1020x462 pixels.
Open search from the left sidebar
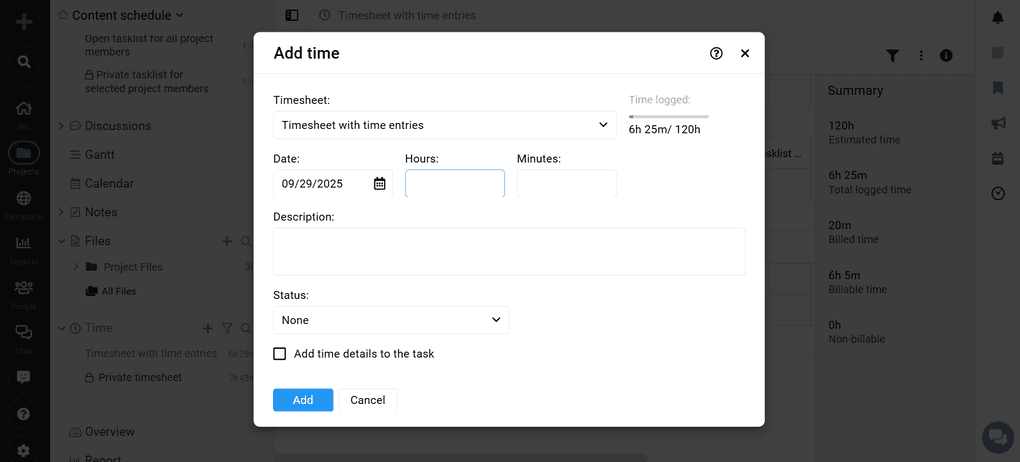point(24,62)
